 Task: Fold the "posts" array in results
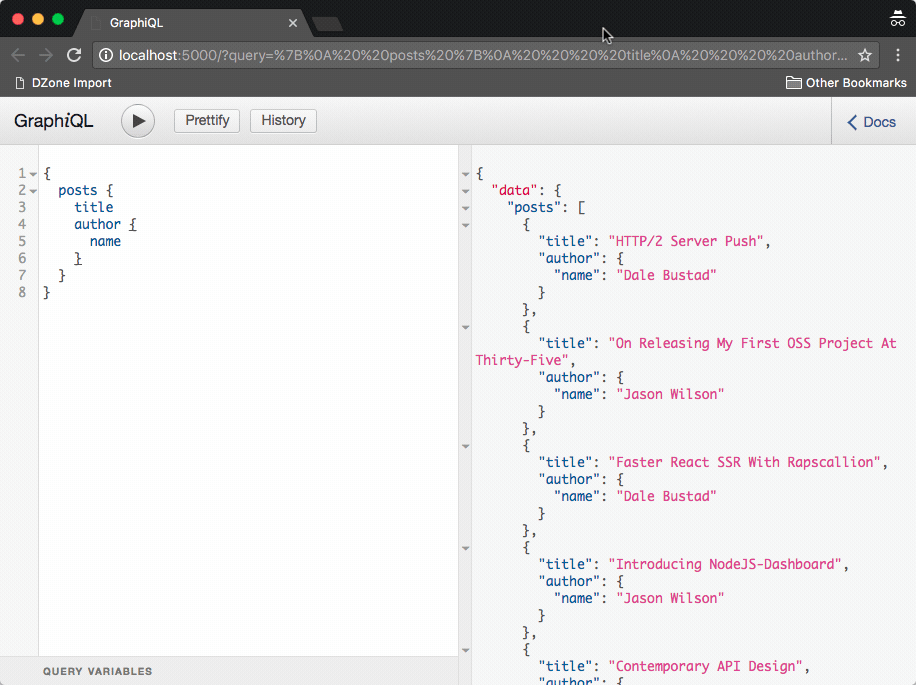point(466,208)
